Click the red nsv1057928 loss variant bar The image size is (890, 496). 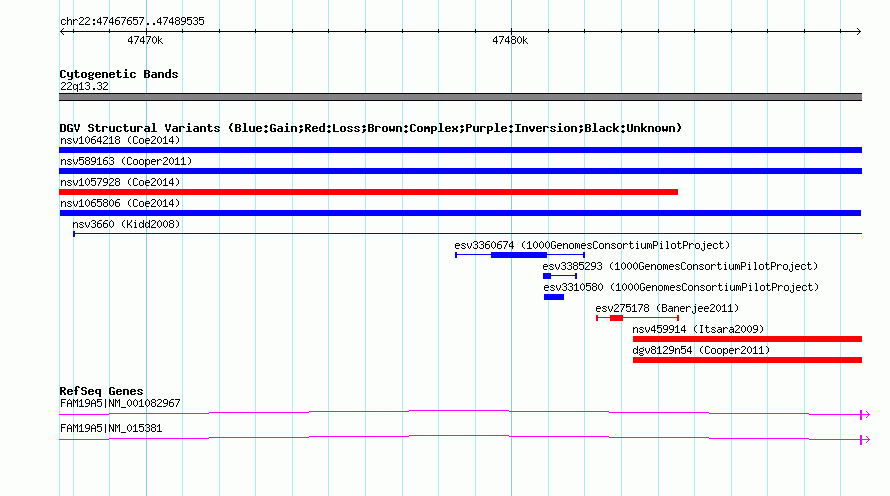click(x=368, y=192)
